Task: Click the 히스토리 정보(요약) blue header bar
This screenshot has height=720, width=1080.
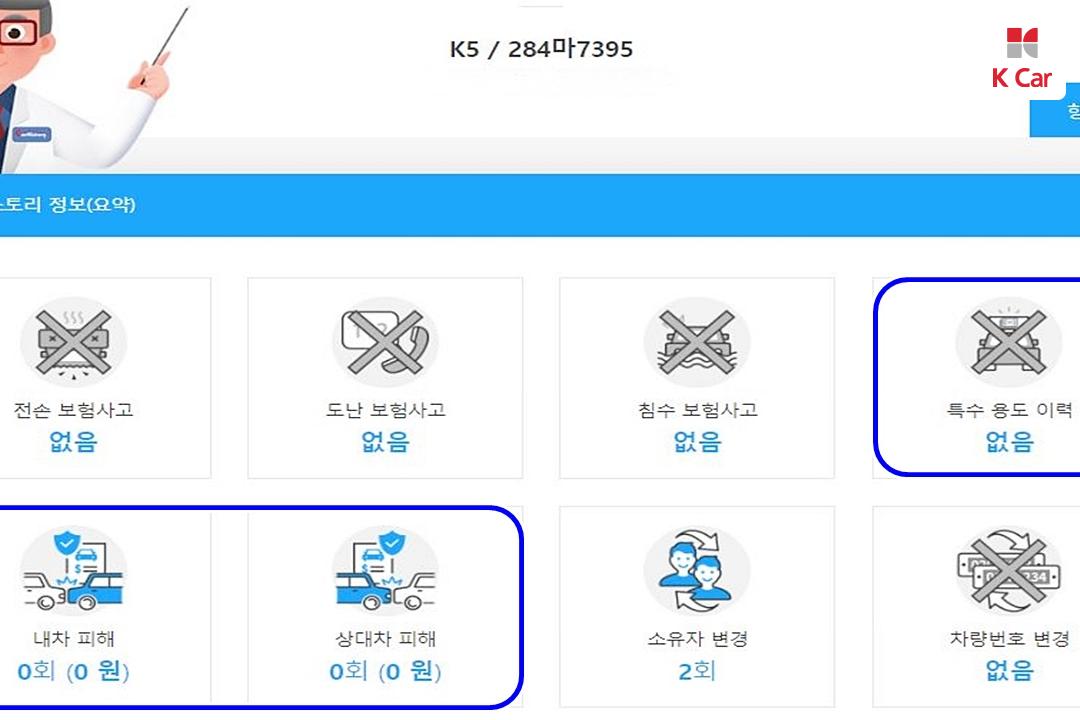Action: (540, 205)
